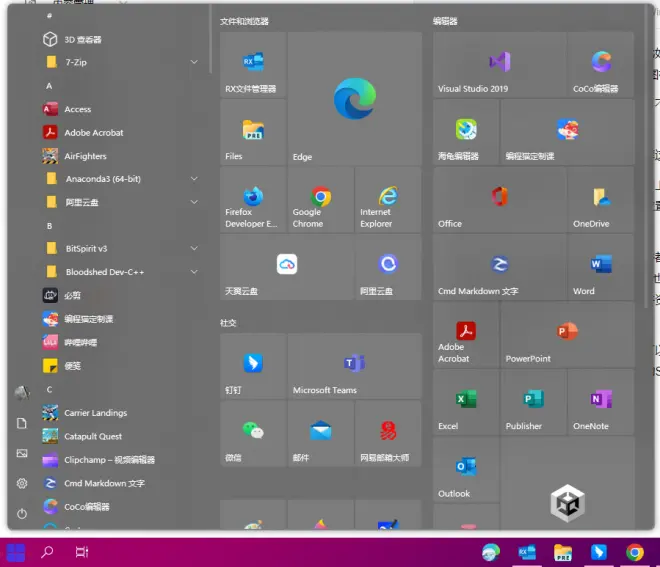
Task: Click the Windows Start button on taskbar
Action: tap(16, 552)
